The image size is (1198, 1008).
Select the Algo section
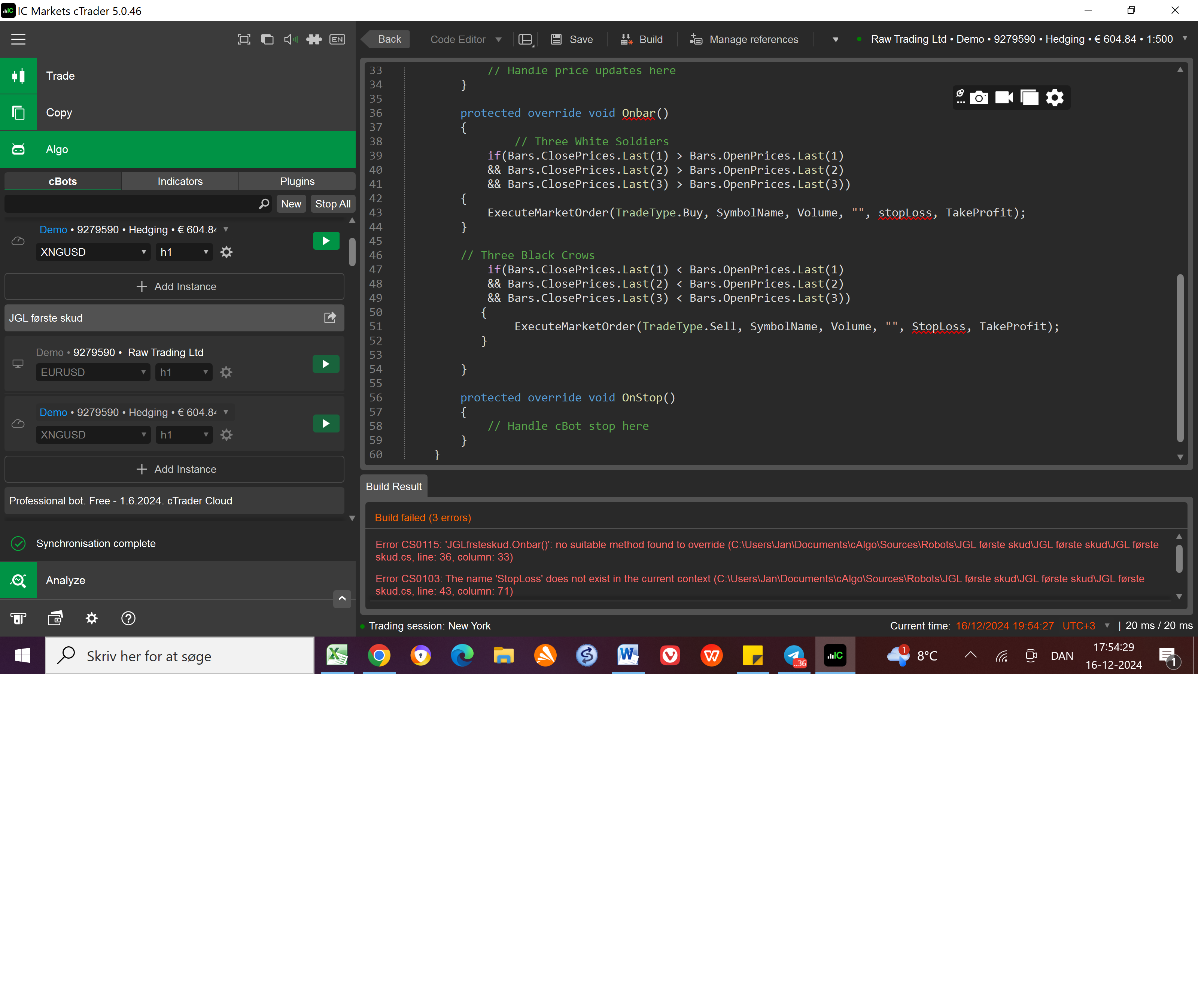click(x=178, y=149)
